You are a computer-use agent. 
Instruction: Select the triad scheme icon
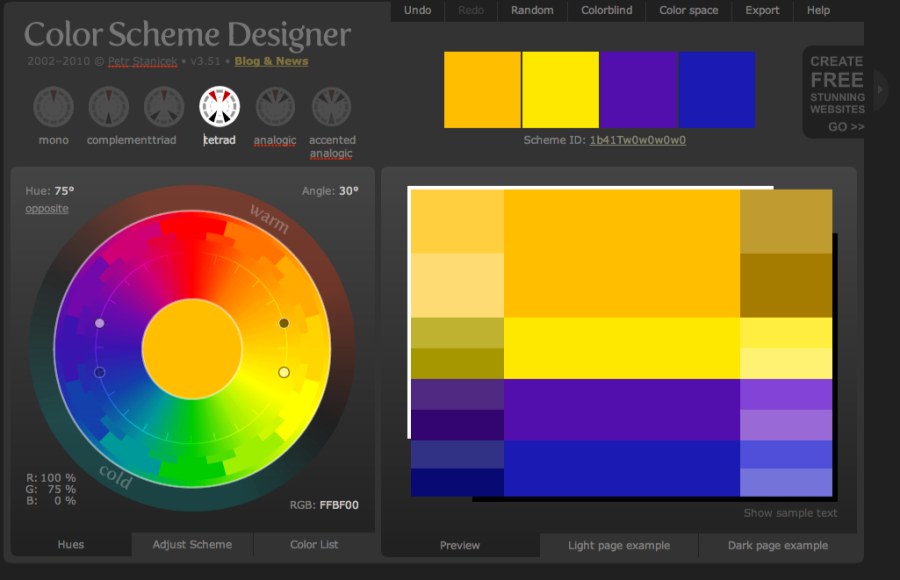point(164,107)
